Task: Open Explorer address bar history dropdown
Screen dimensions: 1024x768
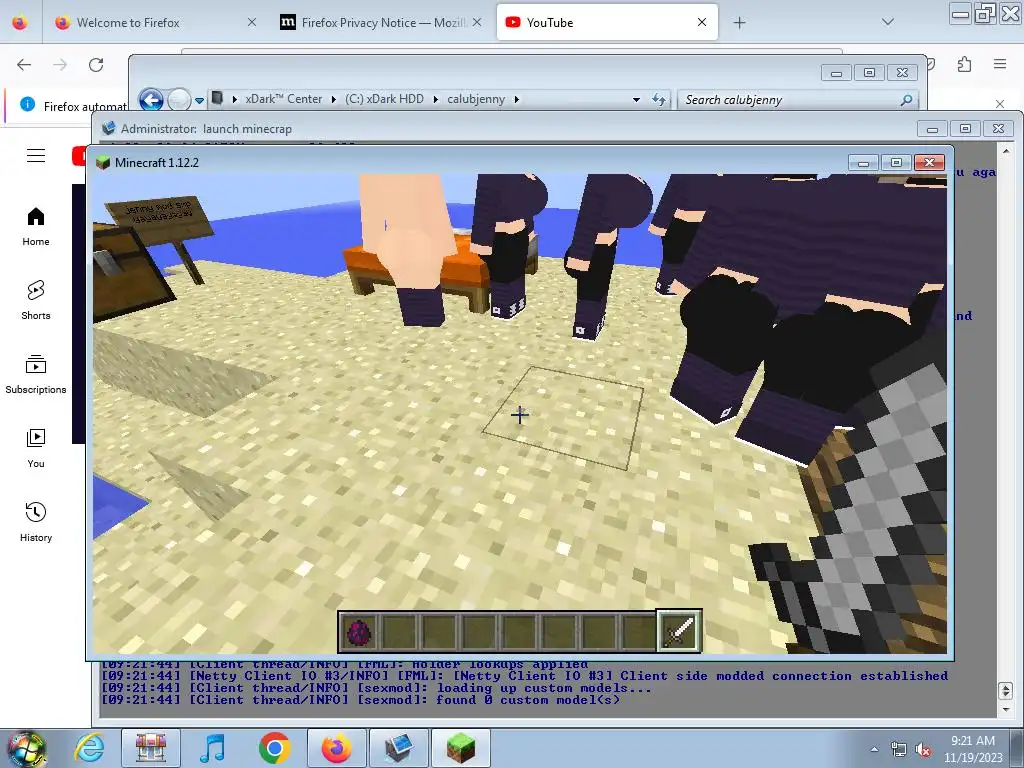Action: tap(636, 100)
